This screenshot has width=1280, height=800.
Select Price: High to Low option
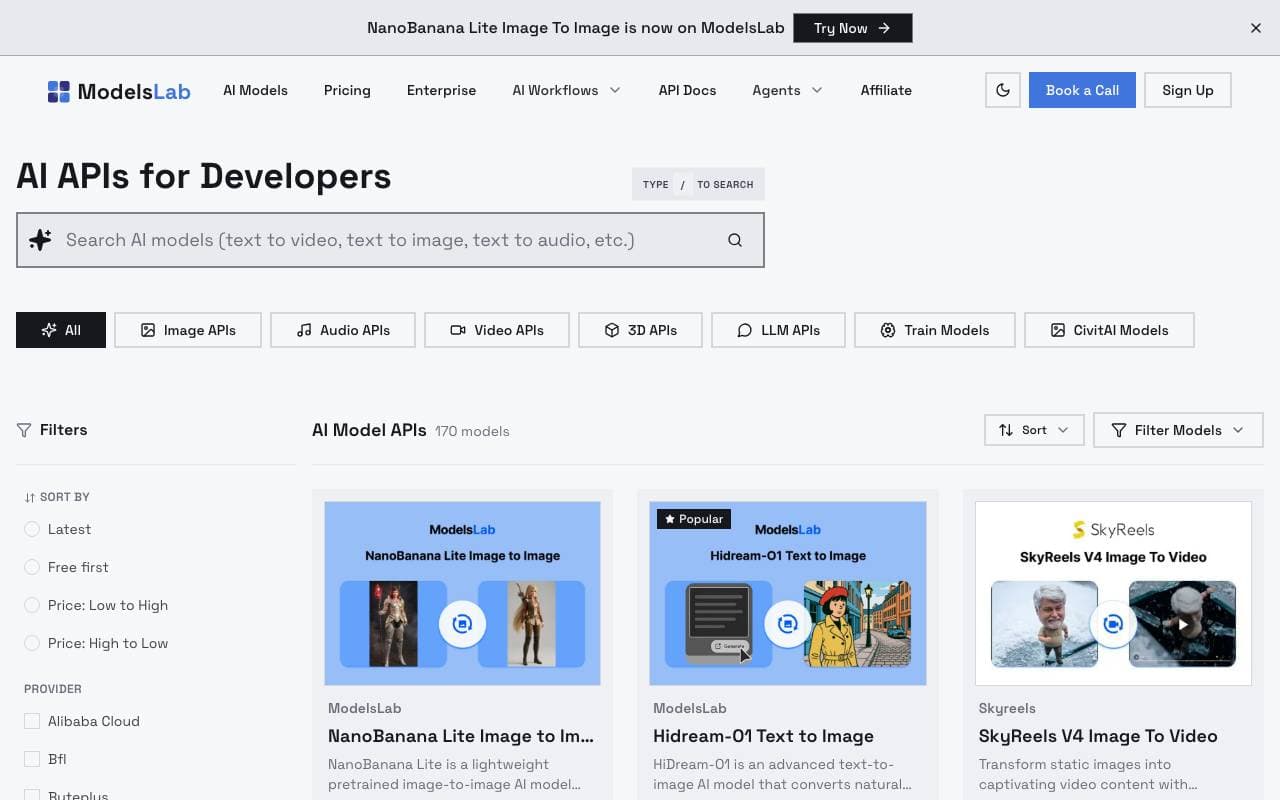[x=32, y=643]
